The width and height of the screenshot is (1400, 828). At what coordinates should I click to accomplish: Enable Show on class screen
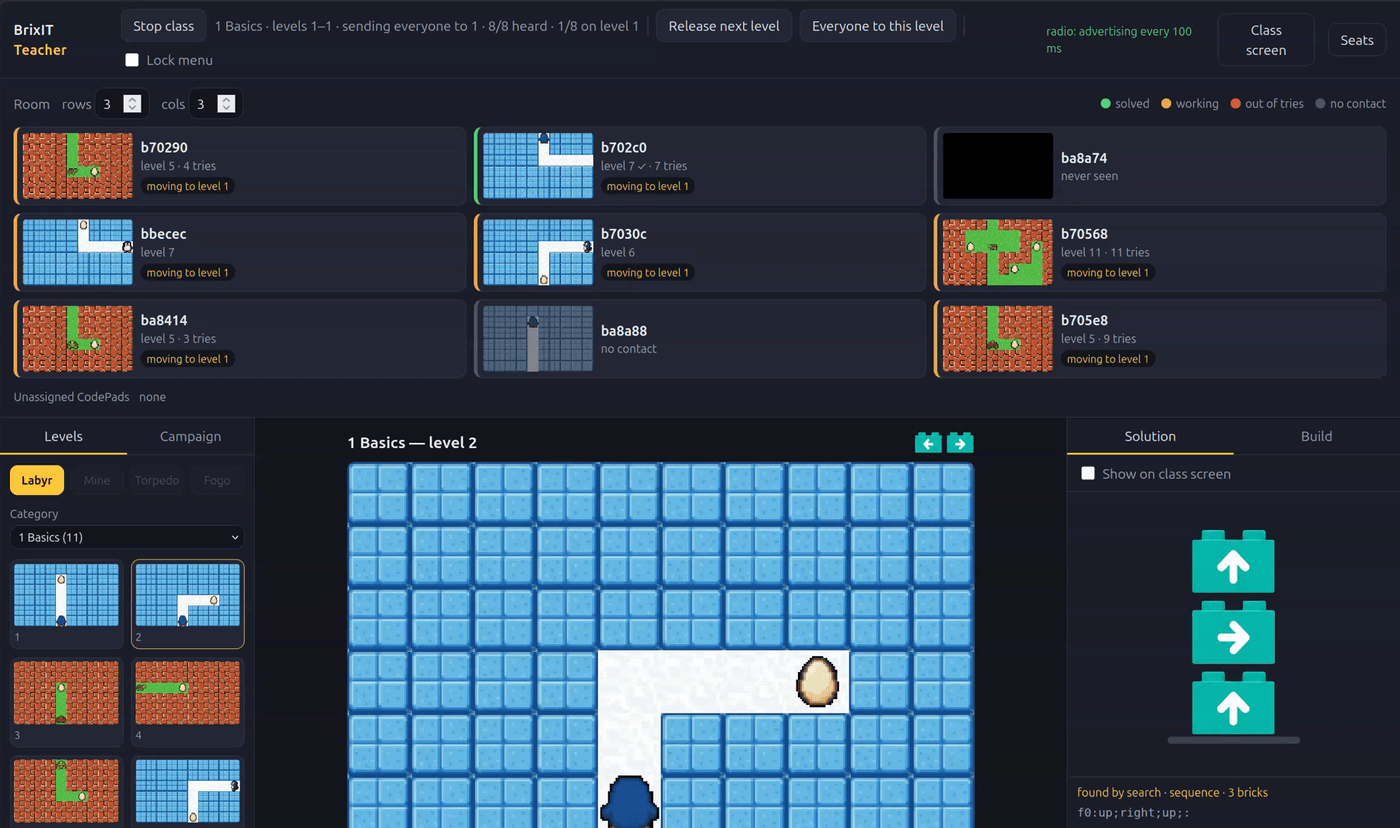coord(1088,474)
